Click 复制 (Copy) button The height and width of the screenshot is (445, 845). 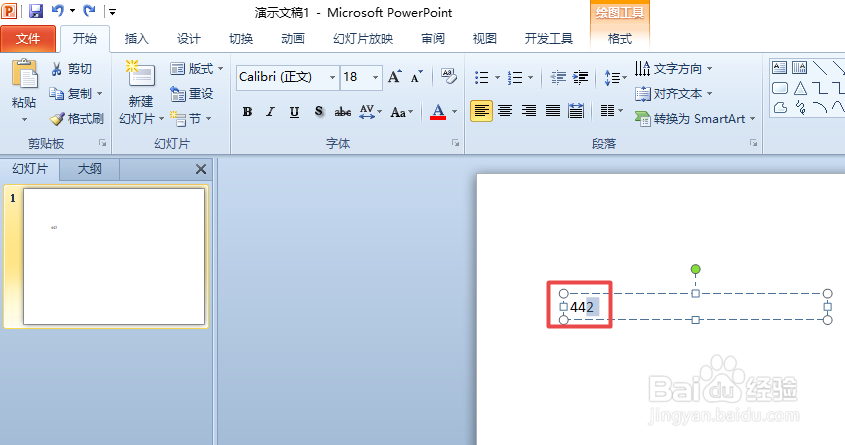click(72, 94)
